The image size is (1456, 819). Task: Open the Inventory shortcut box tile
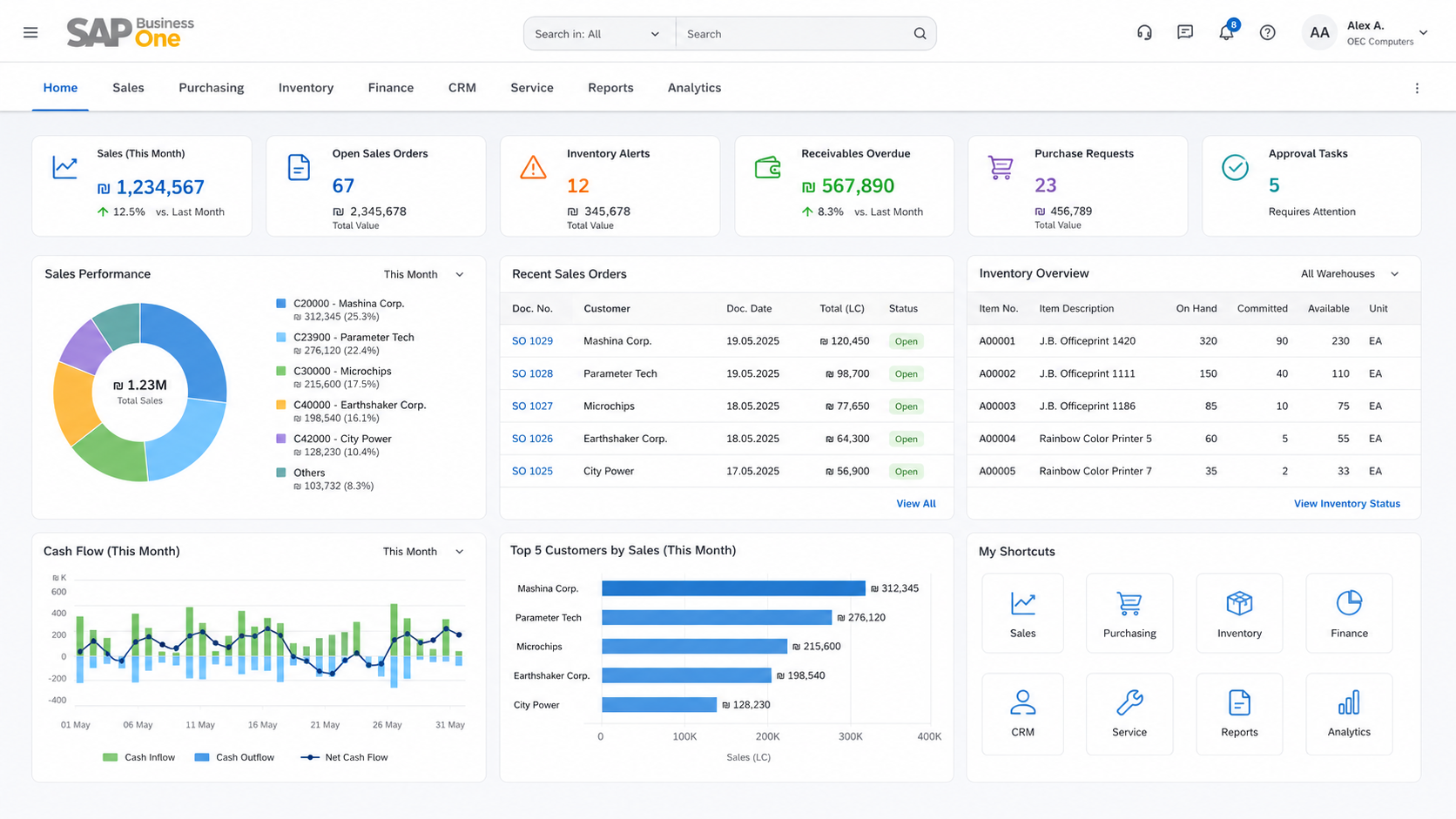(x=1239, y=614)
